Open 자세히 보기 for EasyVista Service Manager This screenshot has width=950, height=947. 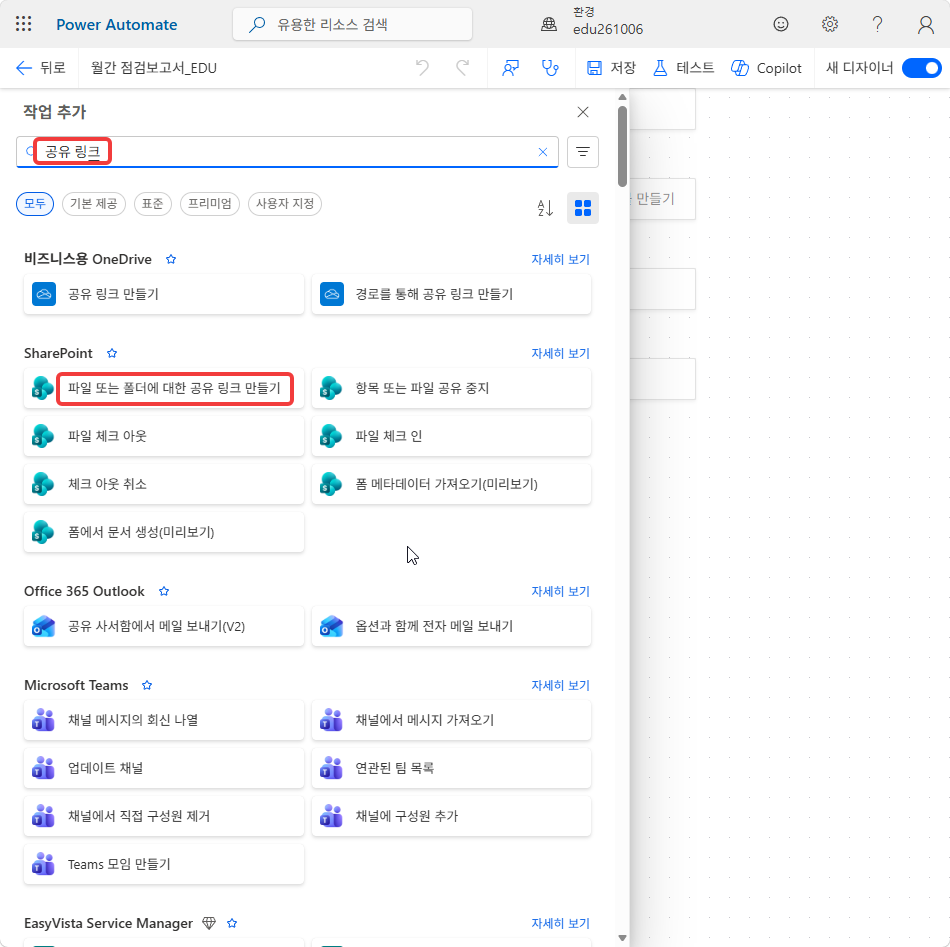560,923
